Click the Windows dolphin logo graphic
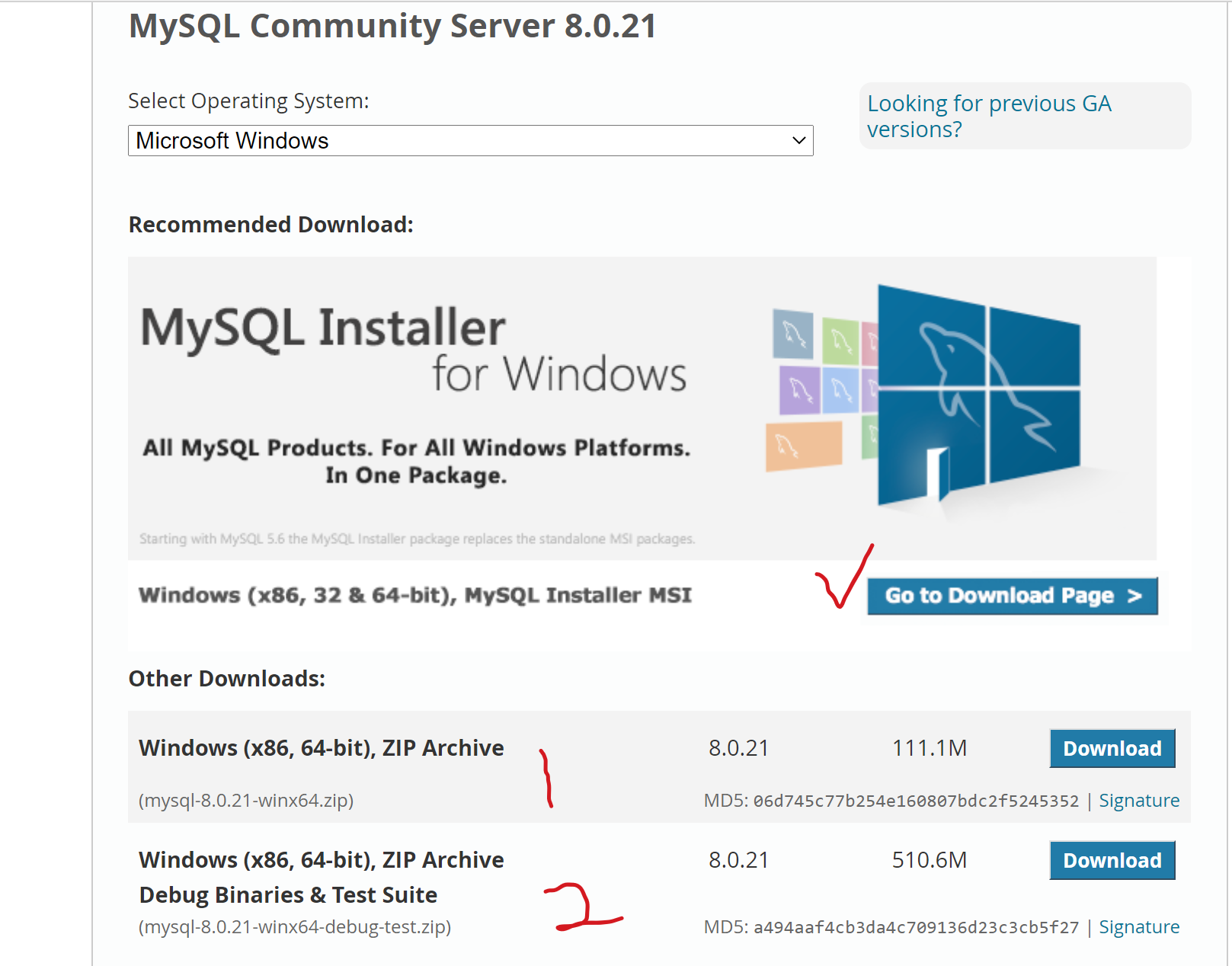 (979, 396)
